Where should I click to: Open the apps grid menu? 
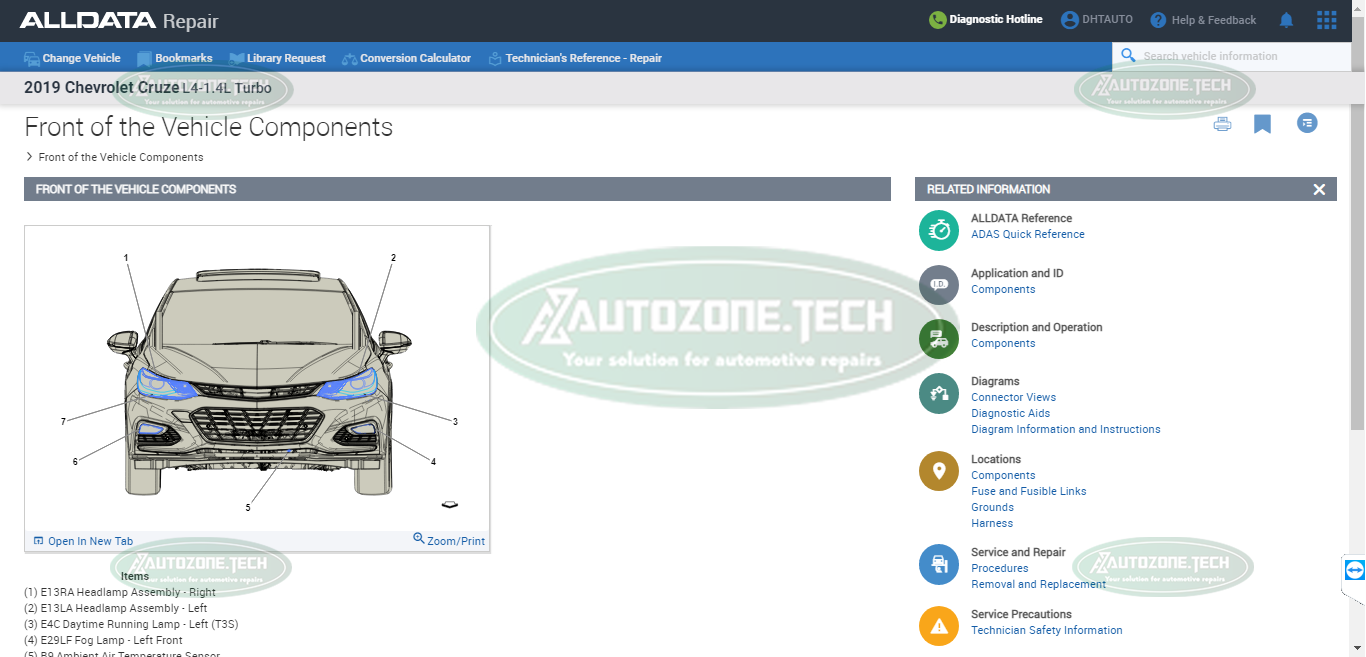(x=1326, y=20)
